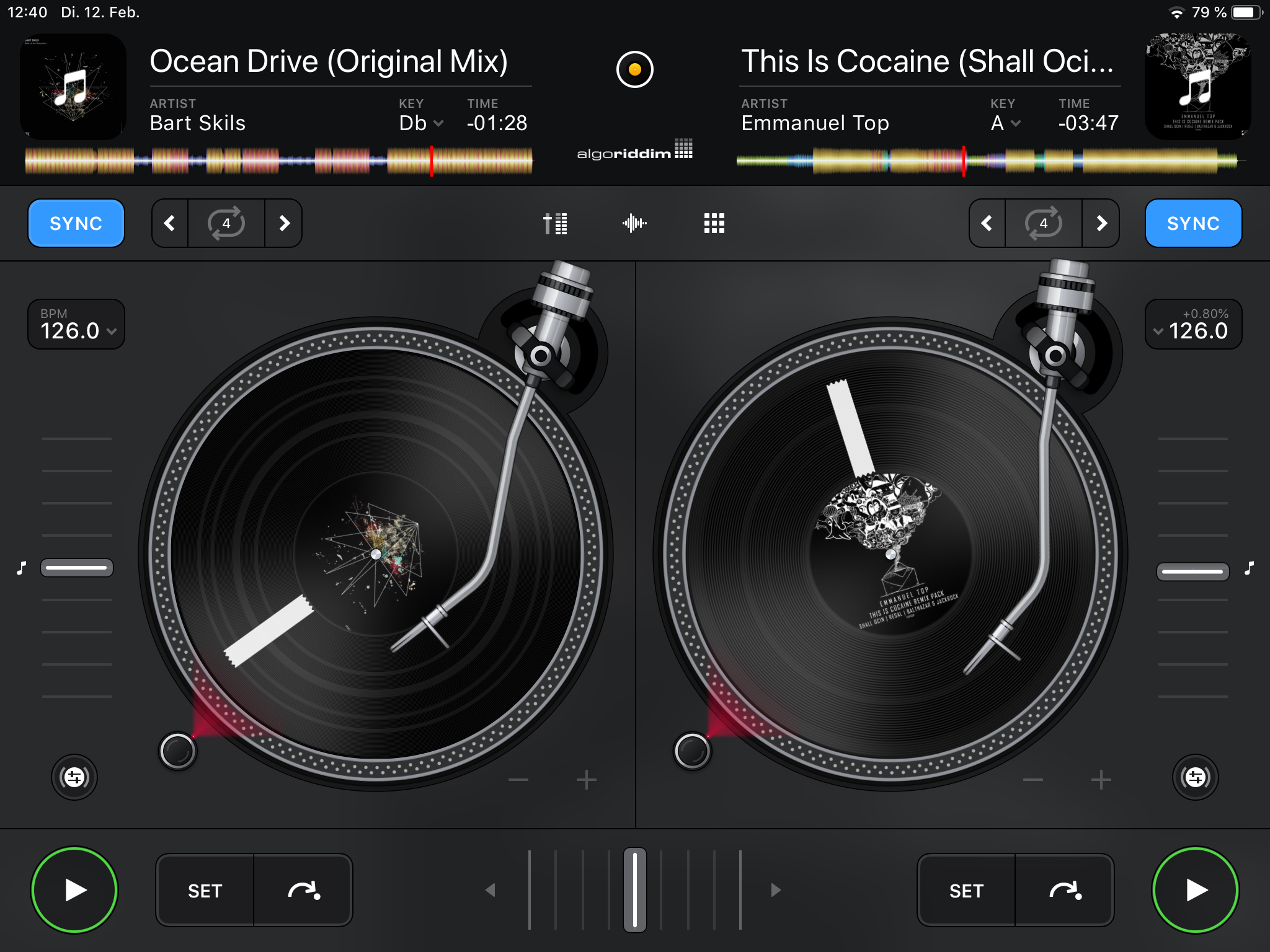The image size is (1270, 952).
Task: Open the mixer EQ panel icon
Action: pos(555,223)
